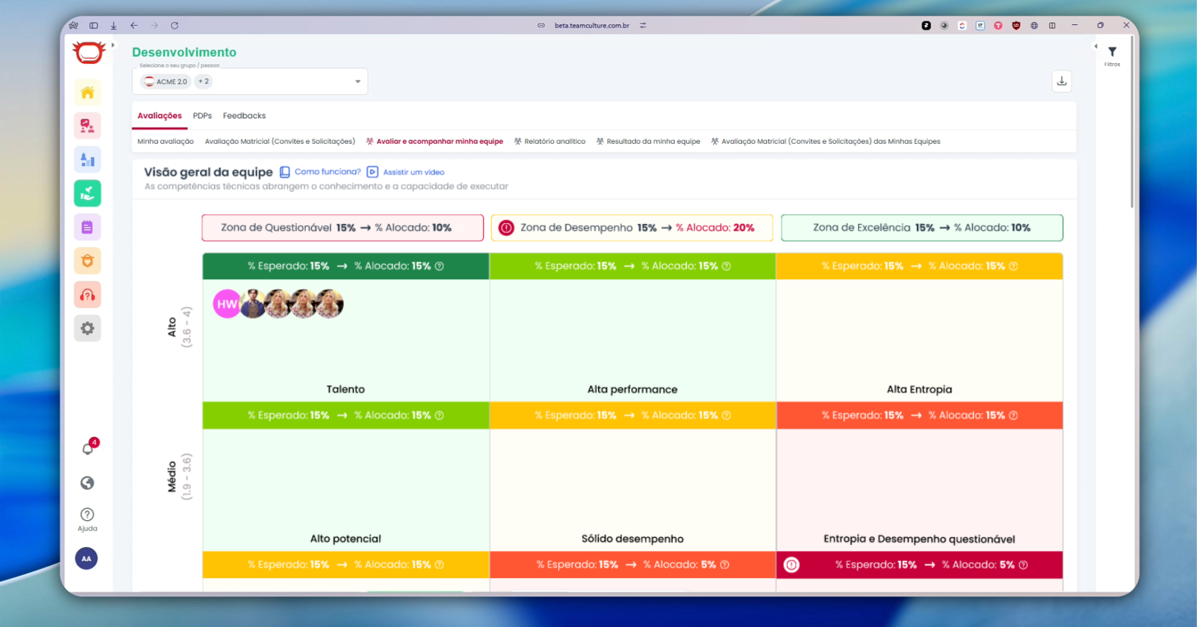
Task: Click the Talento cell label
Action: tap(345, 390)
